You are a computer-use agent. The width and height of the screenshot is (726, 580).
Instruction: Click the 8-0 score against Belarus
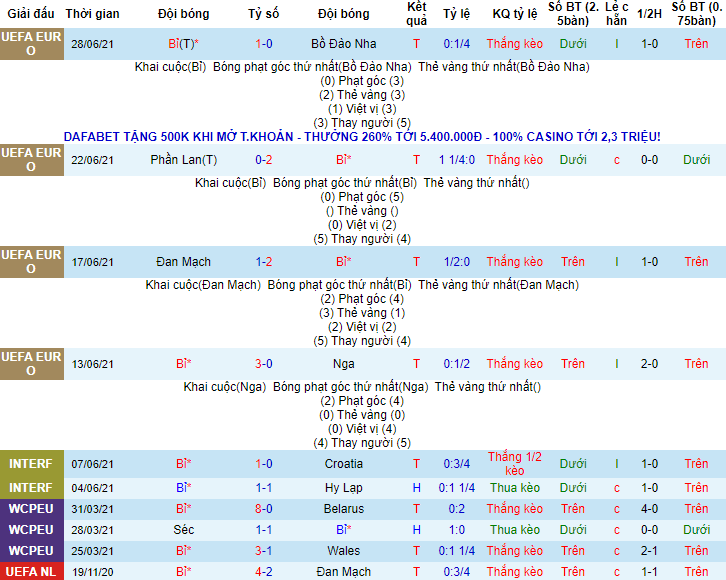coord(264,508)
